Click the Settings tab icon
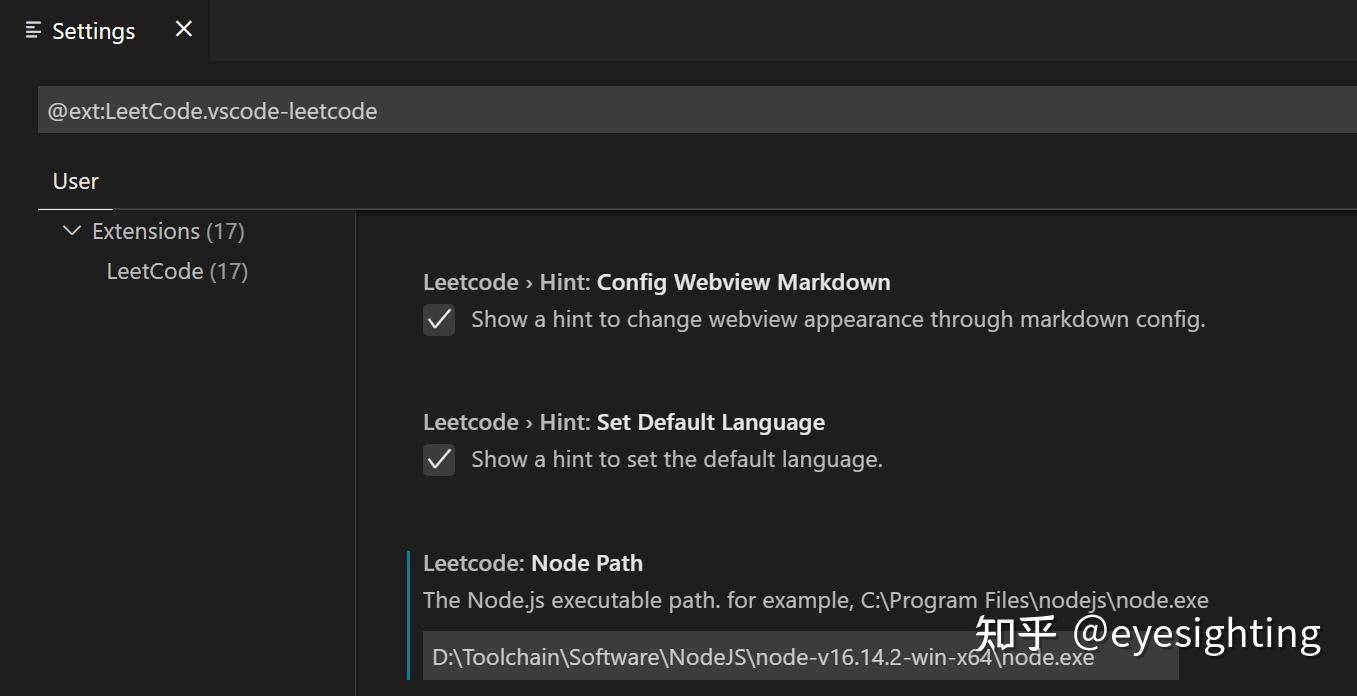 pyautogui.click(x=30, y=31)
